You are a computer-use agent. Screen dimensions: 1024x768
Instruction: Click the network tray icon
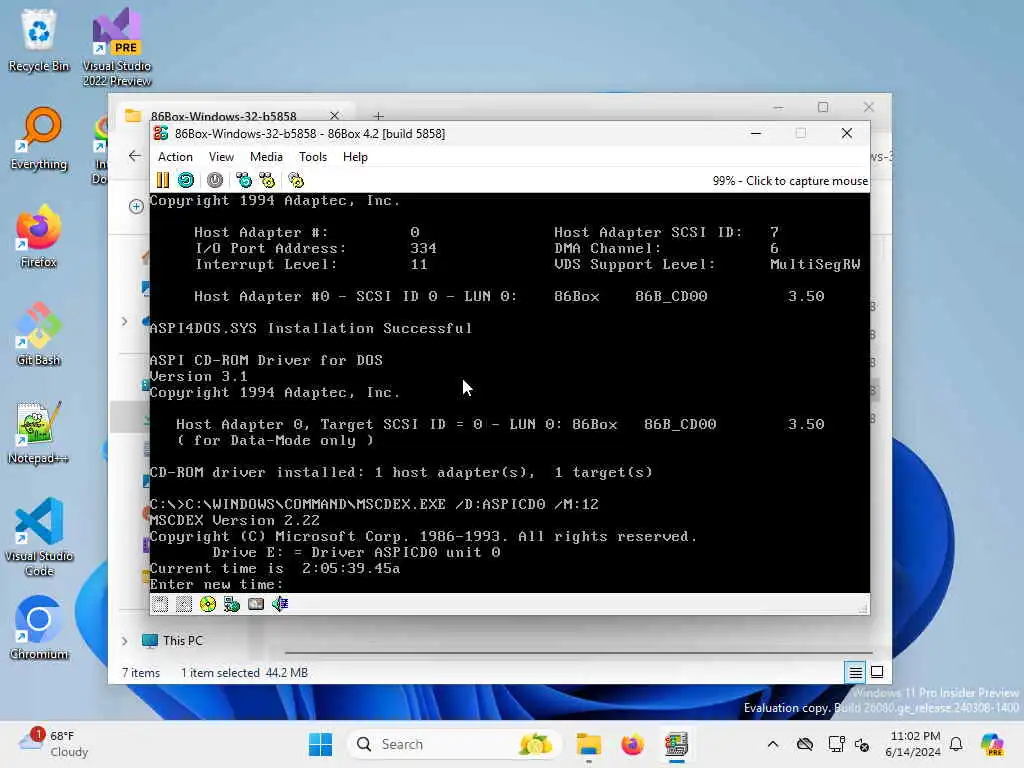coord(835,744)
